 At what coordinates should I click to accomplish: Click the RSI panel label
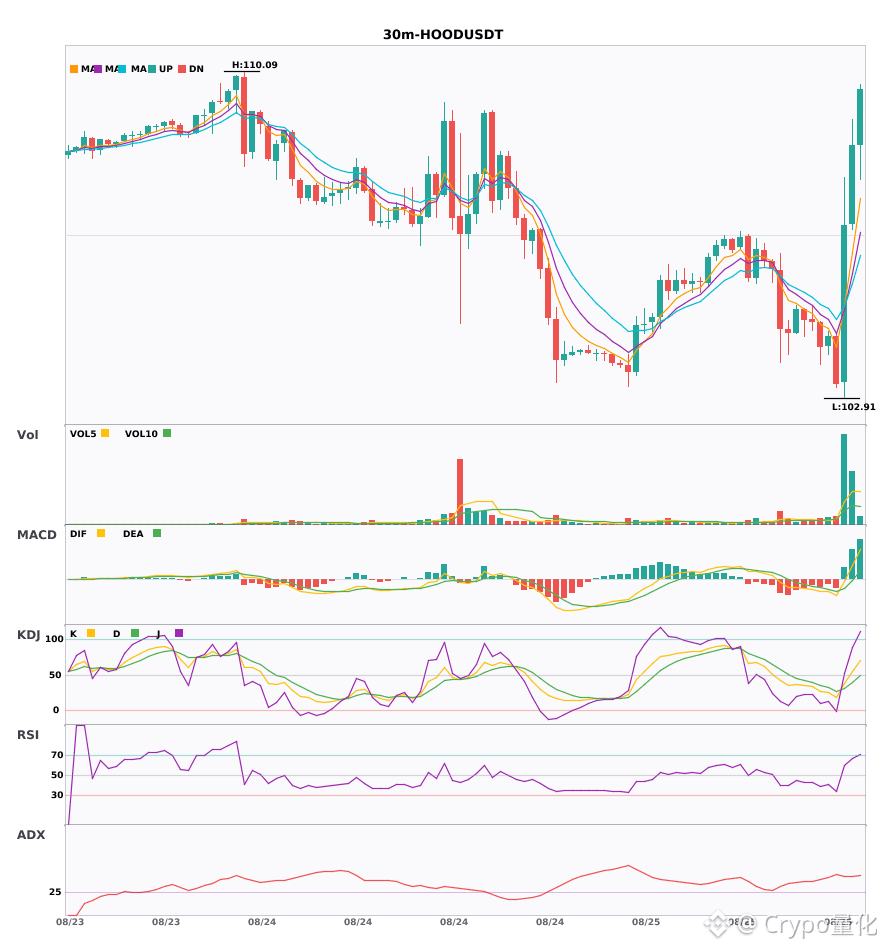click(x=28, y=735)
